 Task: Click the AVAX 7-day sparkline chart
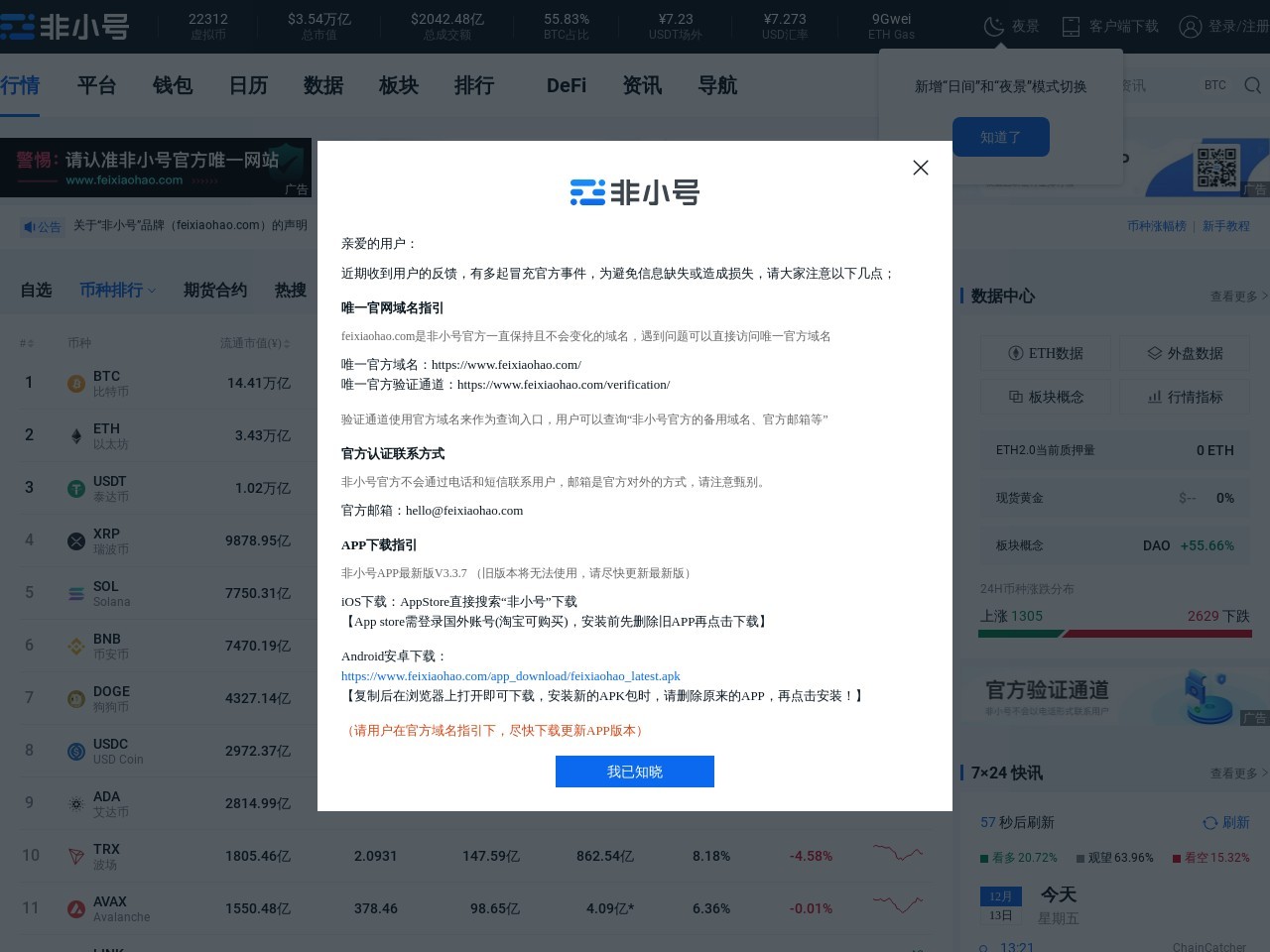pos(898,903)
